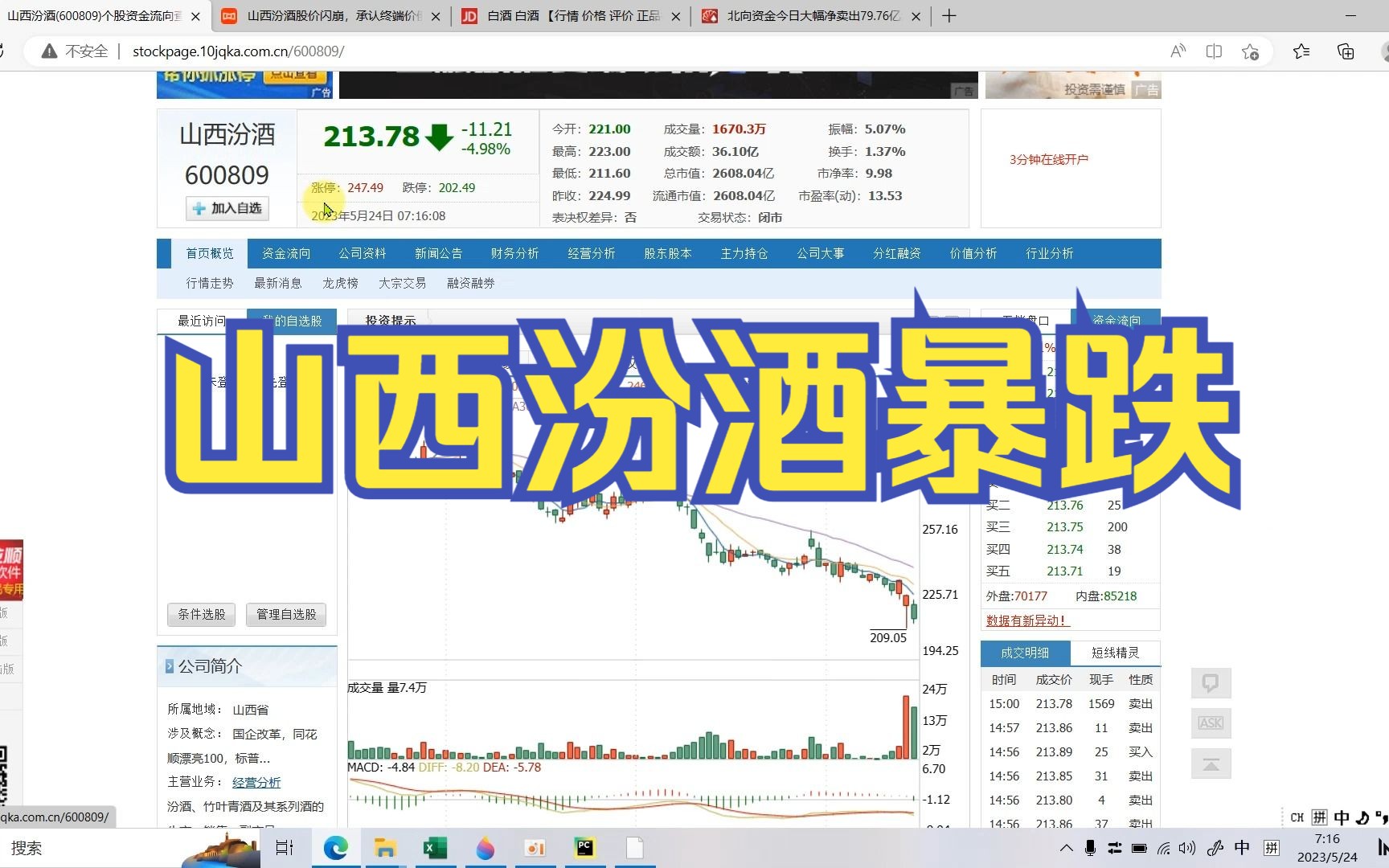Show hidden system tray icons chevron
The image size is (1389, 868).
1067,848
